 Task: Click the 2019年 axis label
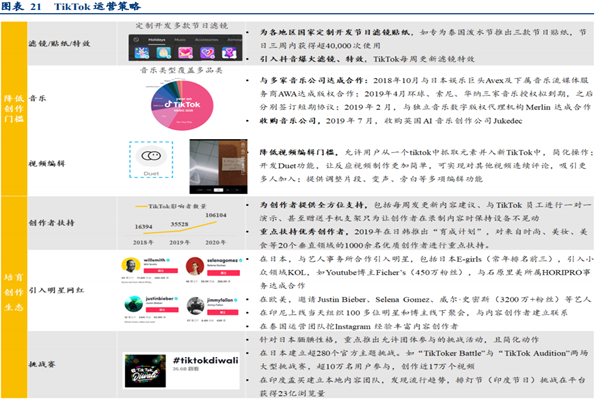pyautogui.click(x=179, y=242)
